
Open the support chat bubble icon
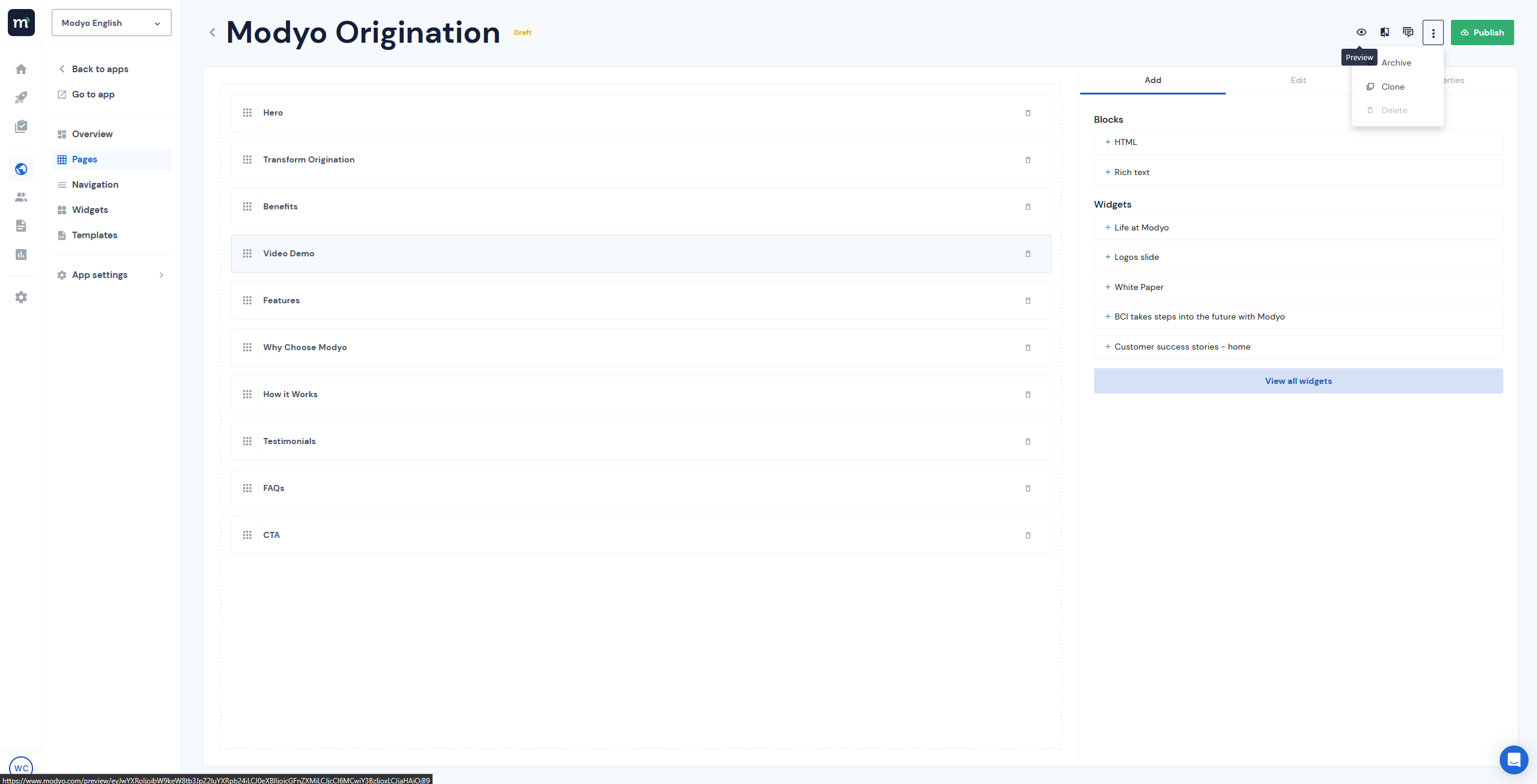[x=1514, y=759]
